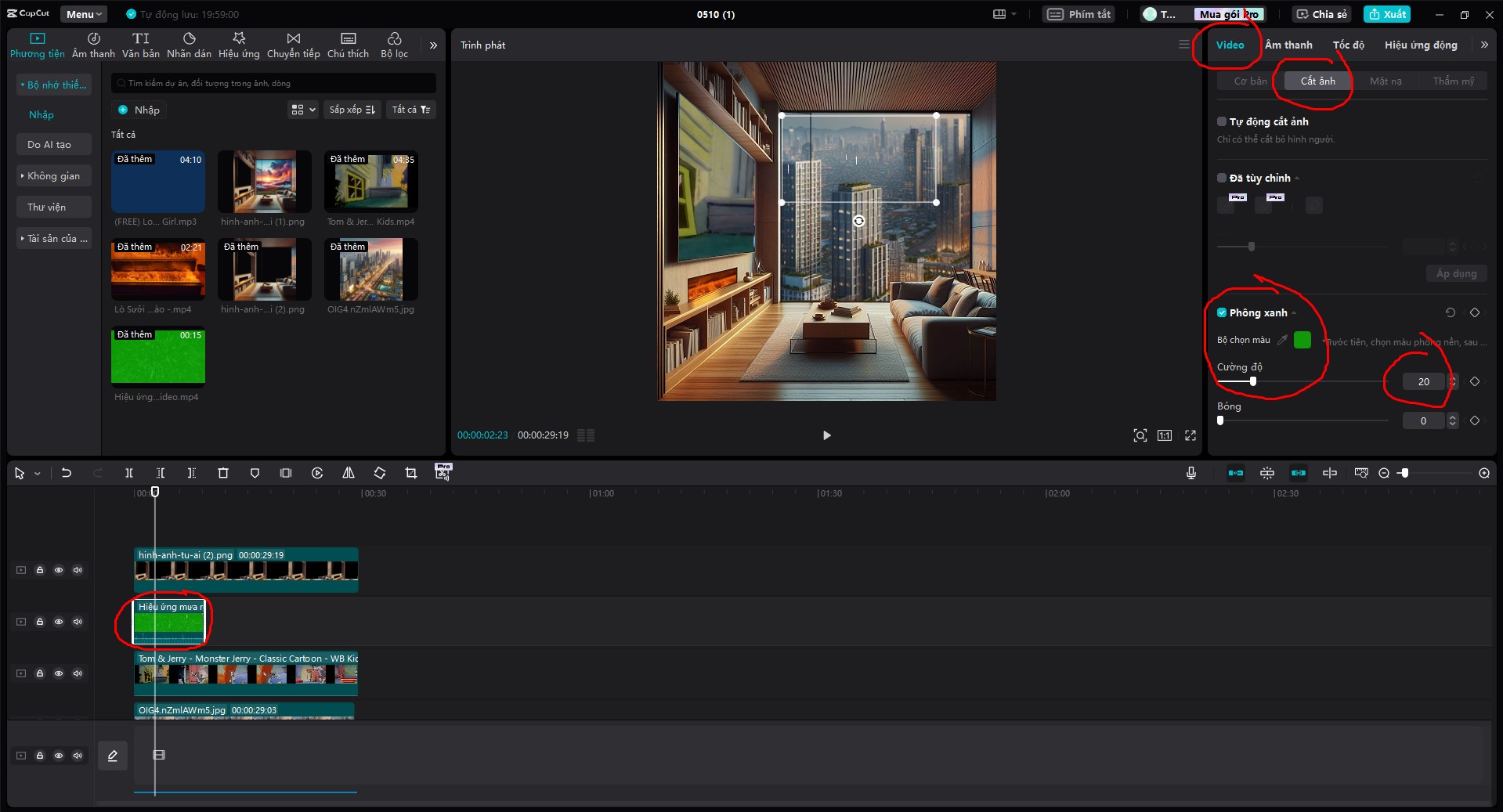1503x812 pixels.
Task: Open the Hiệu ứng effects tab
Action: [239, 45]
